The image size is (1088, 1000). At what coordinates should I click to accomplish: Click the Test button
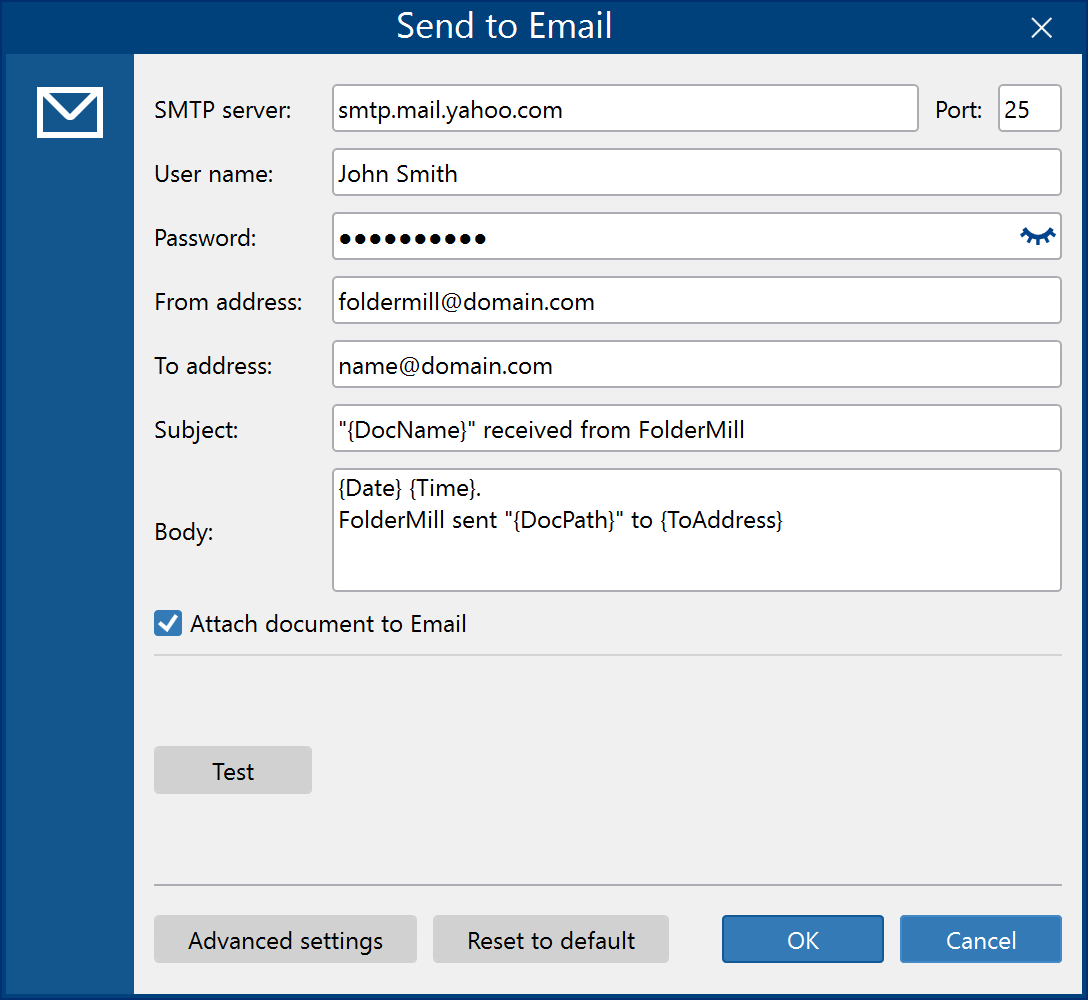tap(233, 770)
